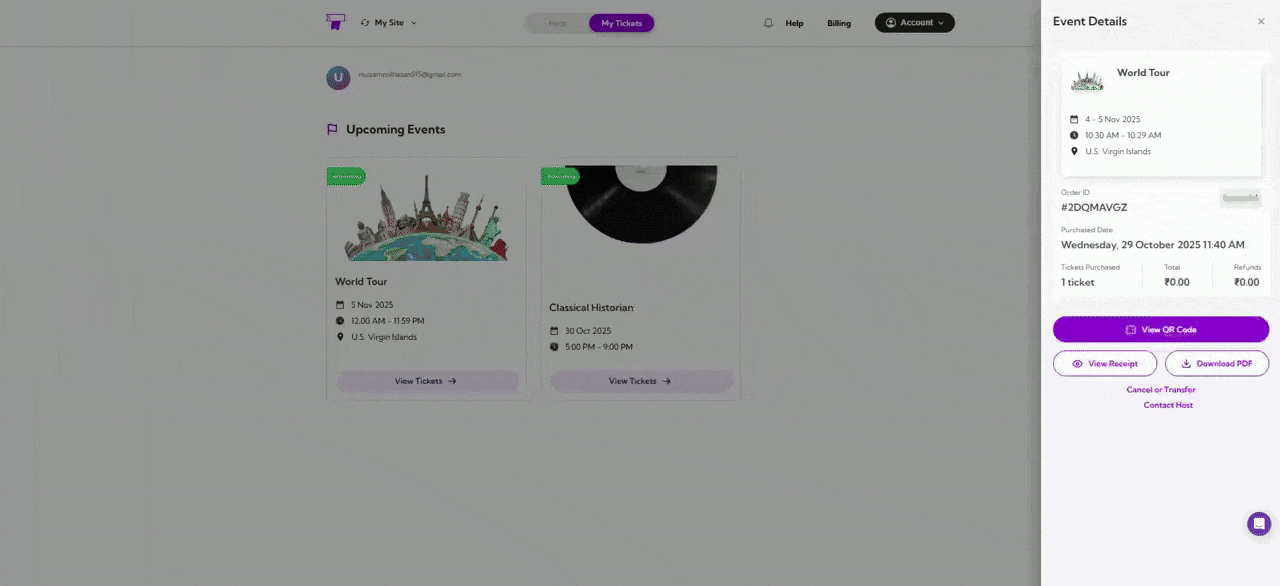Click the green badge on World Tour card
This screenshot has height=586, width=1280.
click(x=346, y=176)
